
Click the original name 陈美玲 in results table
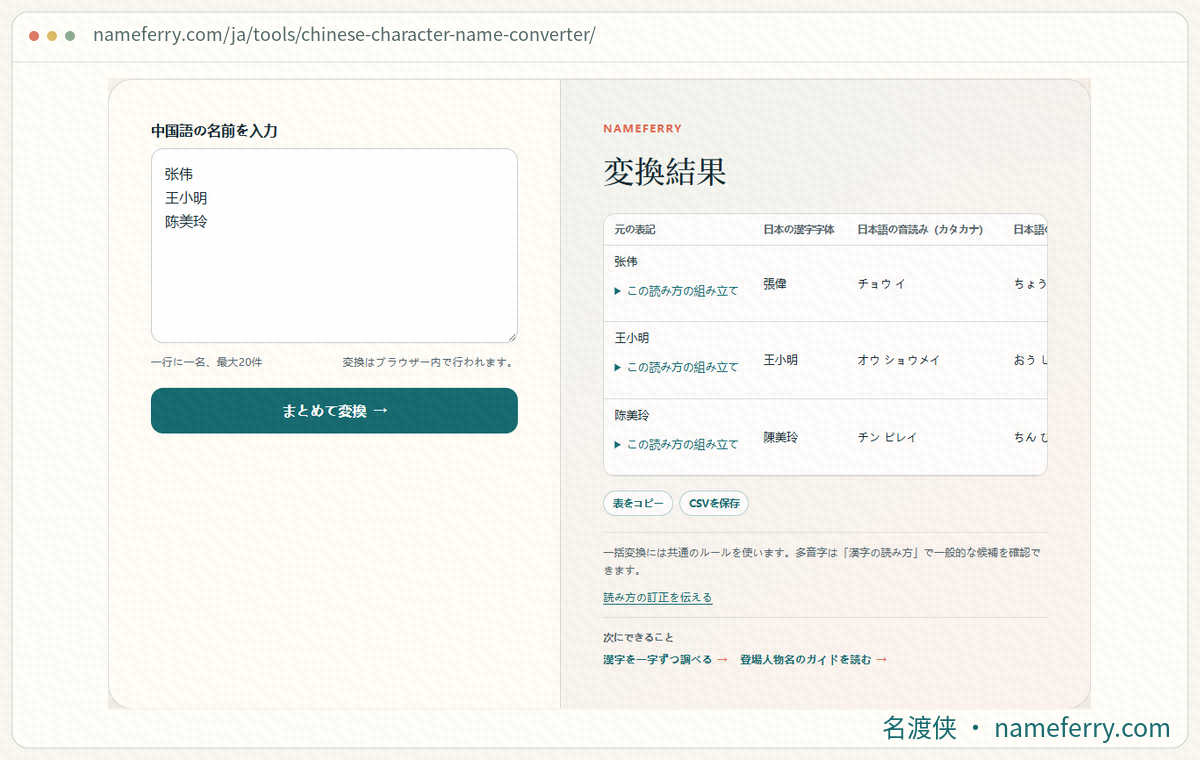pos(632,415)
